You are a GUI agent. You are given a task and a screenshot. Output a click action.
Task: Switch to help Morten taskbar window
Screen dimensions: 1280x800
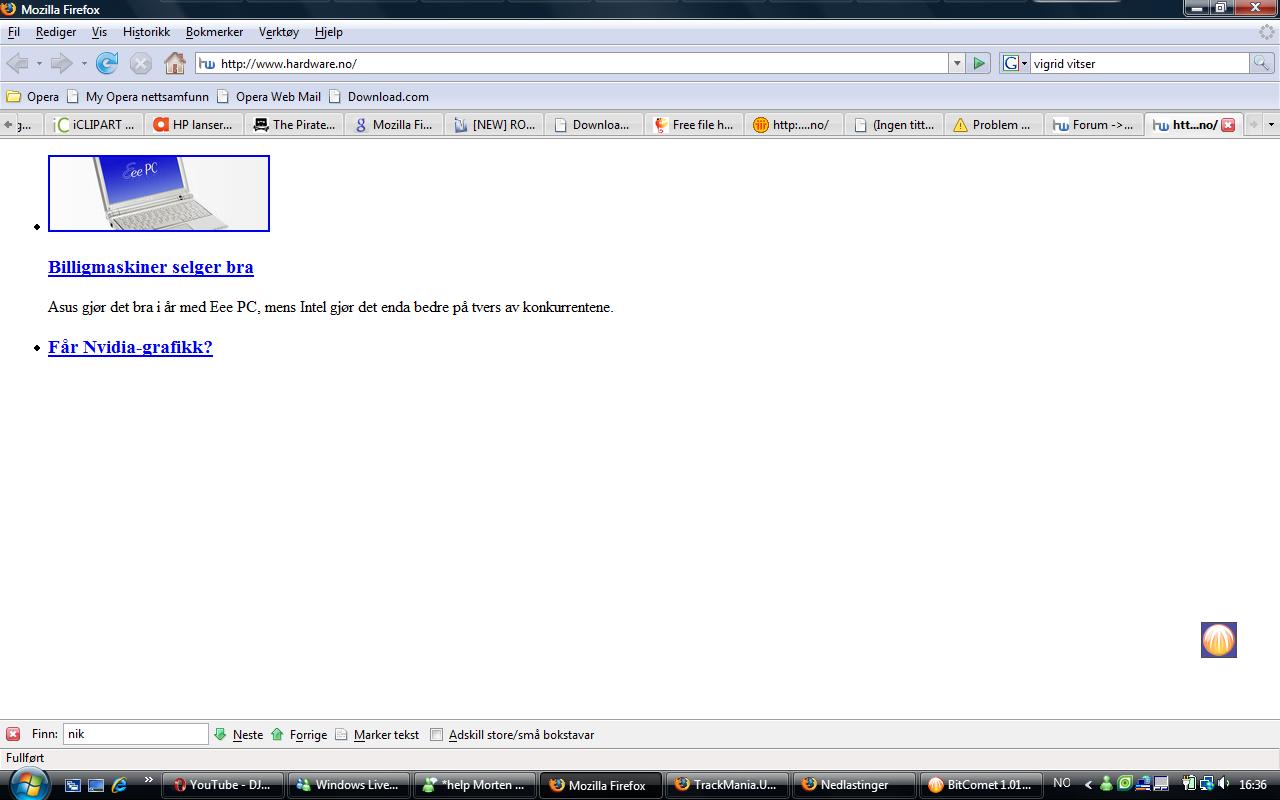(475, 785)
